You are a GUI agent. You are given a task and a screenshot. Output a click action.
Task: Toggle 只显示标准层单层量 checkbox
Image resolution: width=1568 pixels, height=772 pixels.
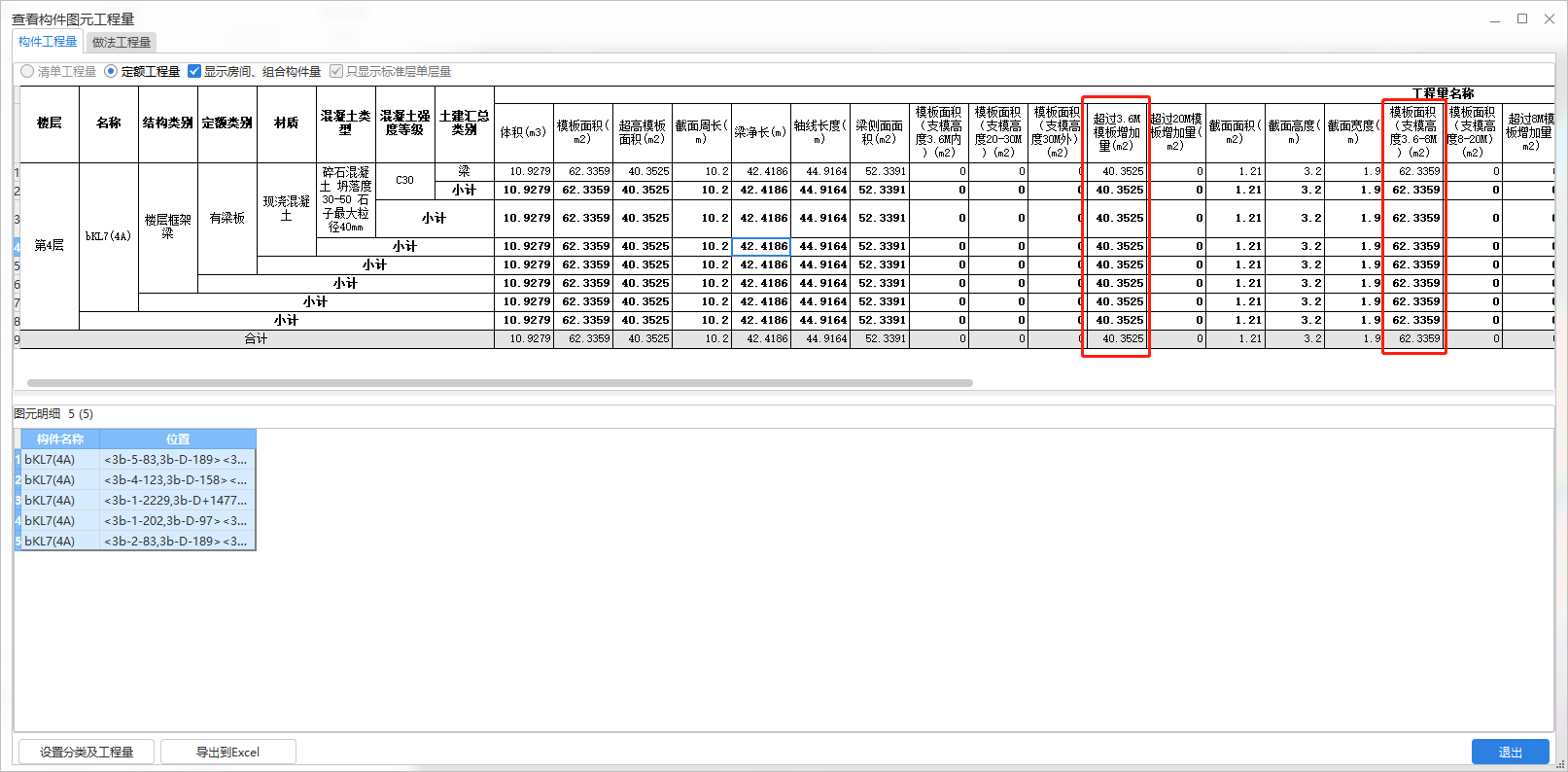click(x=391, y=72)
